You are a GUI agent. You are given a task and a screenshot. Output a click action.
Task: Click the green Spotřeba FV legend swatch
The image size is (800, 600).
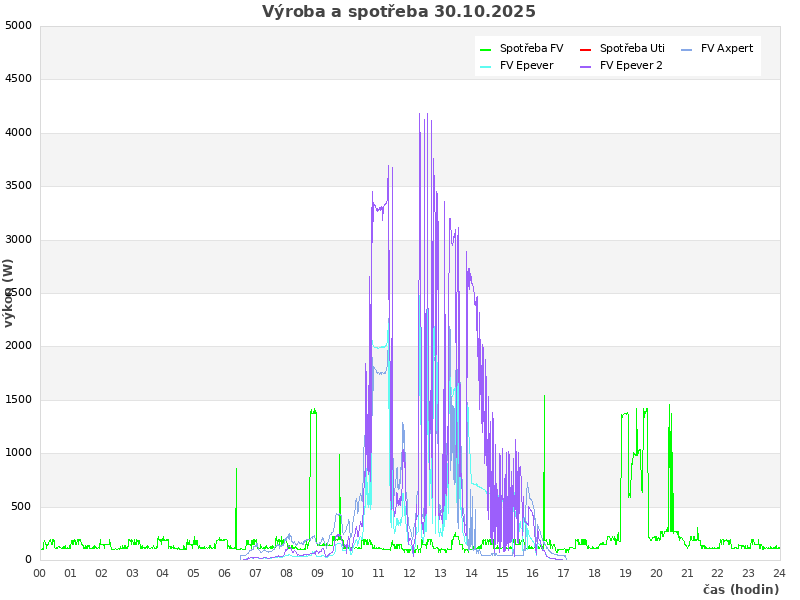tap(486, 49)
